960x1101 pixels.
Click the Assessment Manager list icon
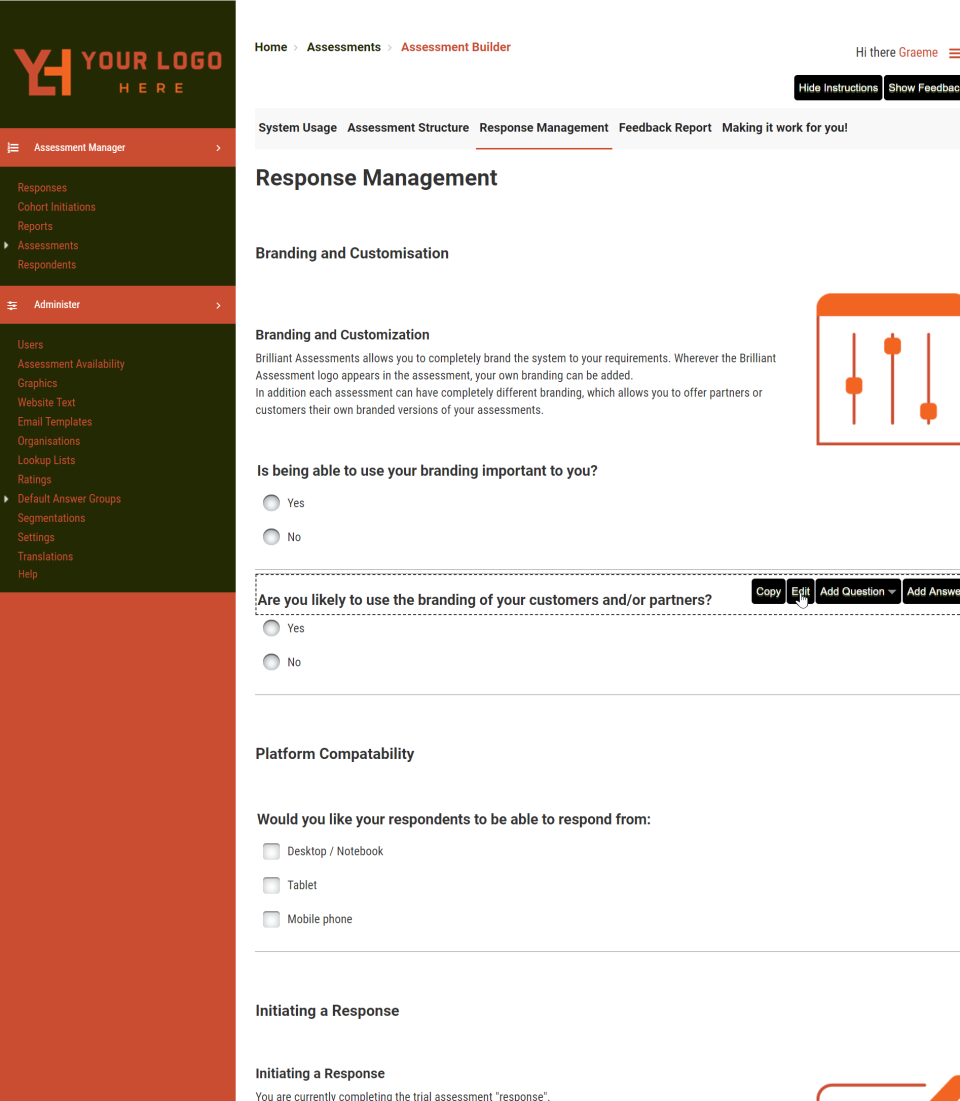tap(13, 147)
